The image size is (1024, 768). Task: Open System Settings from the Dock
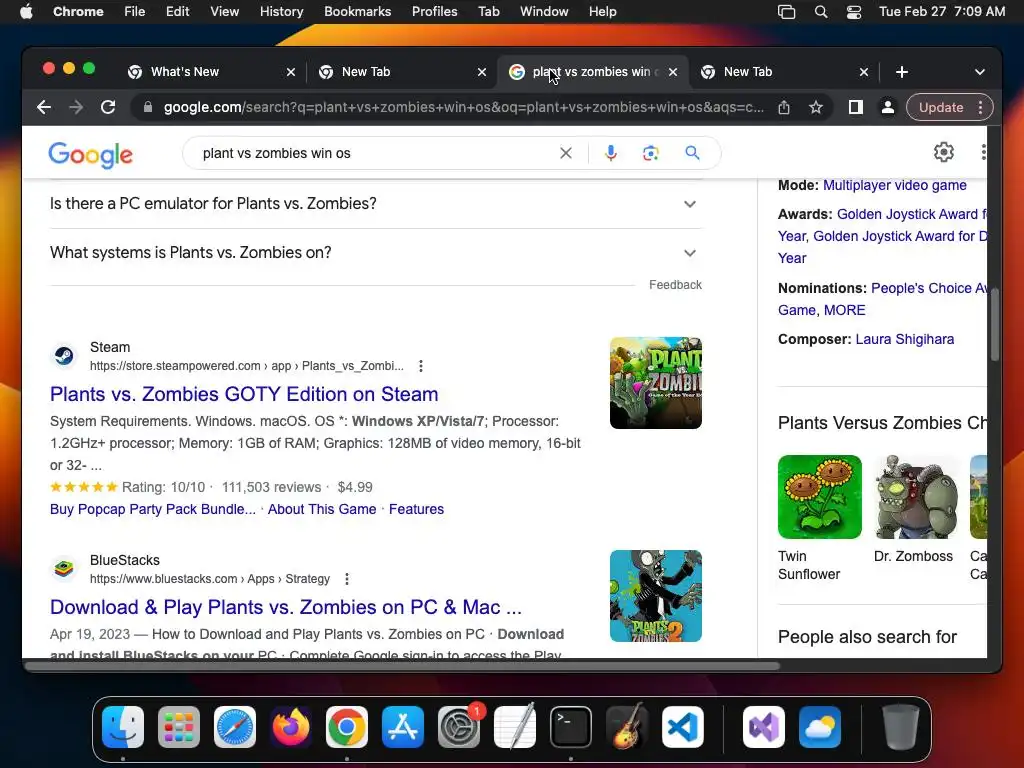click(x=458, y=727)
